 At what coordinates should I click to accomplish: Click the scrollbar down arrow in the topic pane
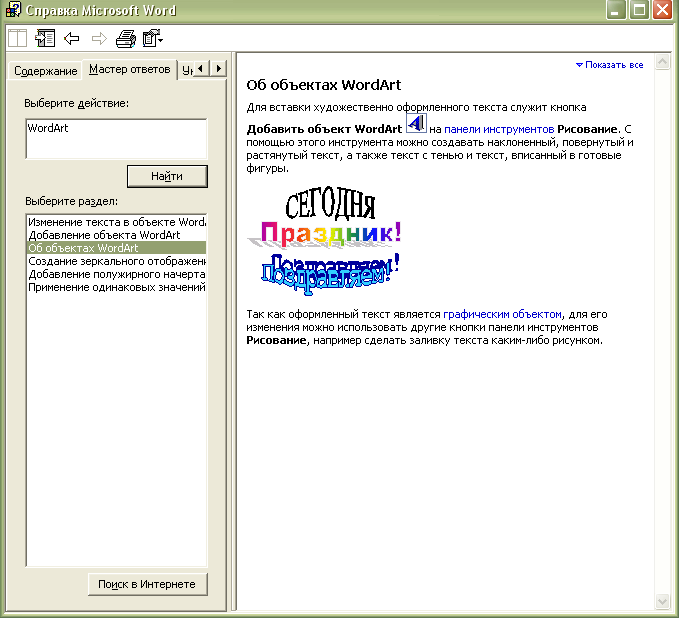click(x=662, y=601)
